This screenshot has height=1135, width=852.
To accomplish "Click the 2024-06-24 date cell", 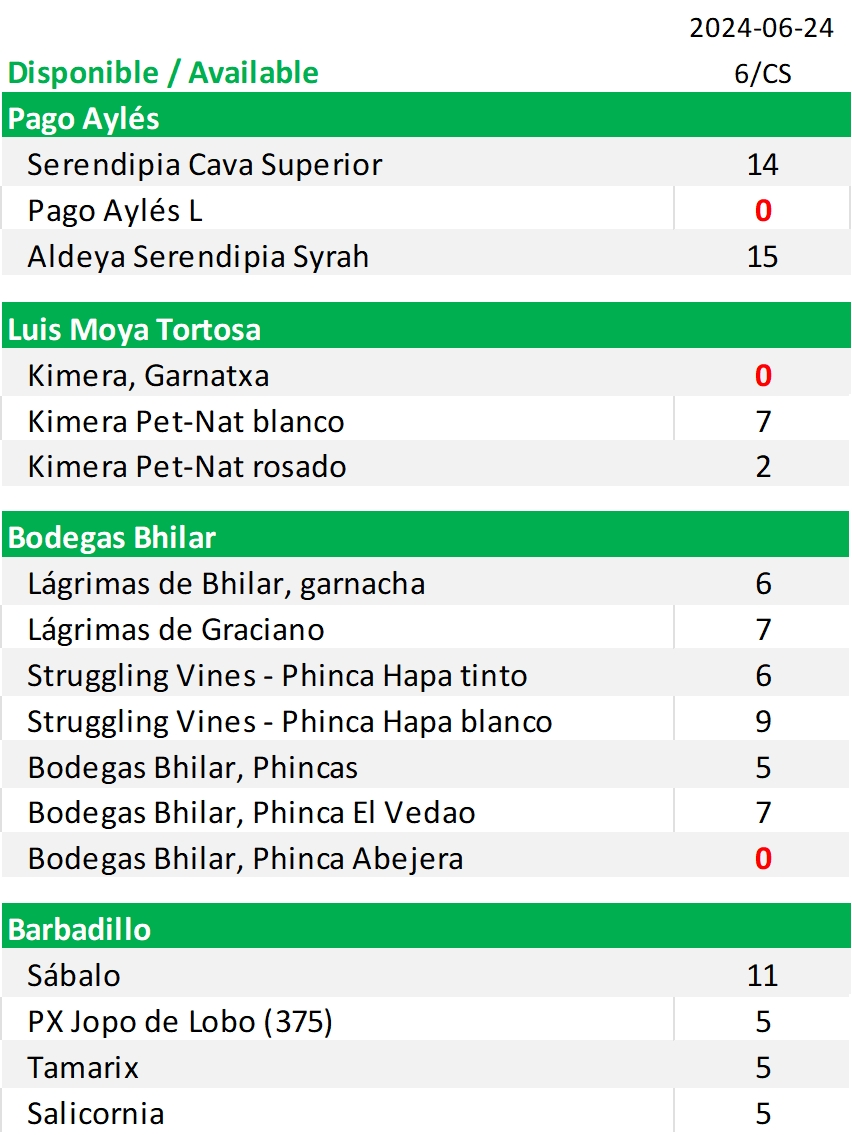I will click(762, 28).
